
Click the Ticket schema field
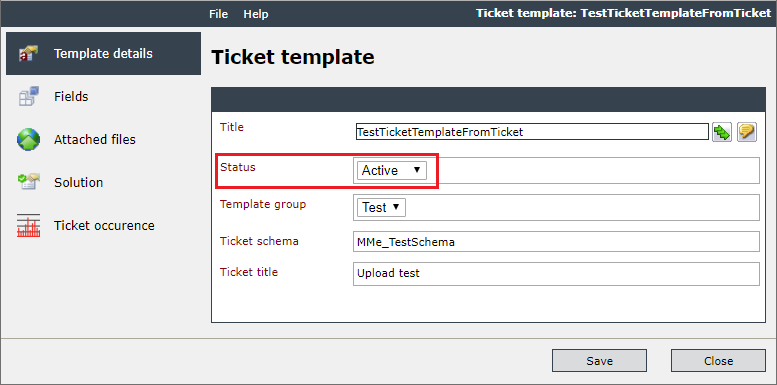pyautogui.click(x=556, y=242)
